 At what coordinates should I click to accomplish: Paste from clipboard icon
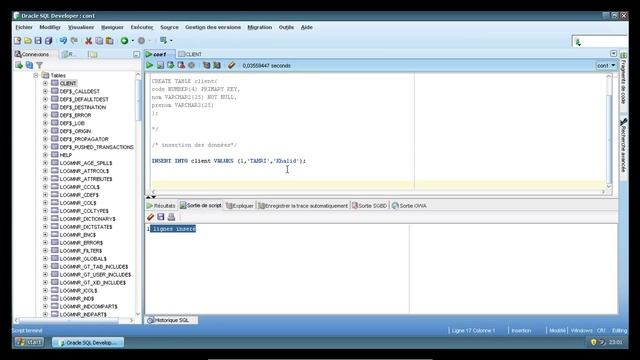tap(109, 41)
